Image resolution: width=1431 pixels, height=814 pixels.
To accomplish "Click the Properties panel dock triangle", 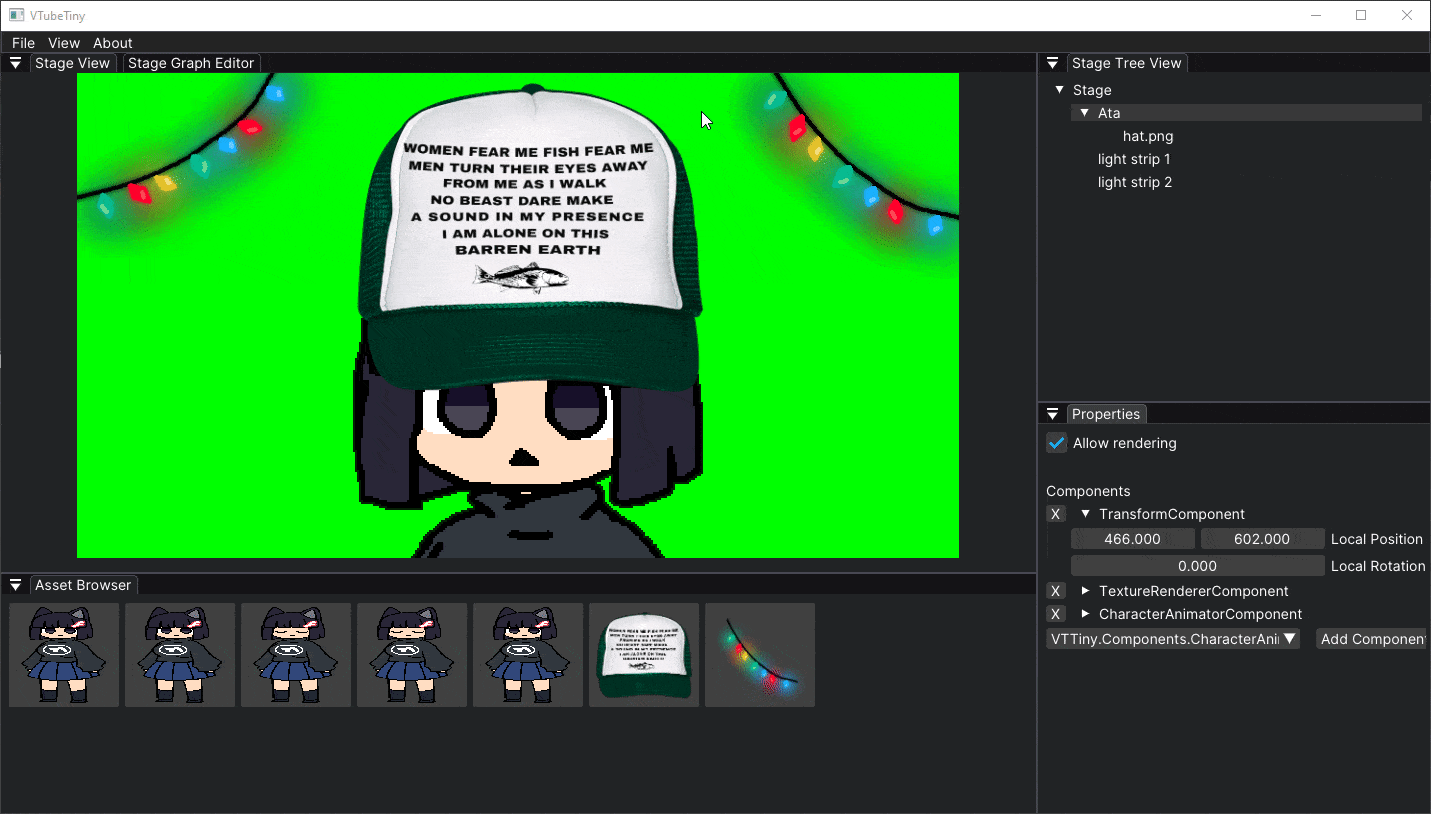I will pos(1052,414).
